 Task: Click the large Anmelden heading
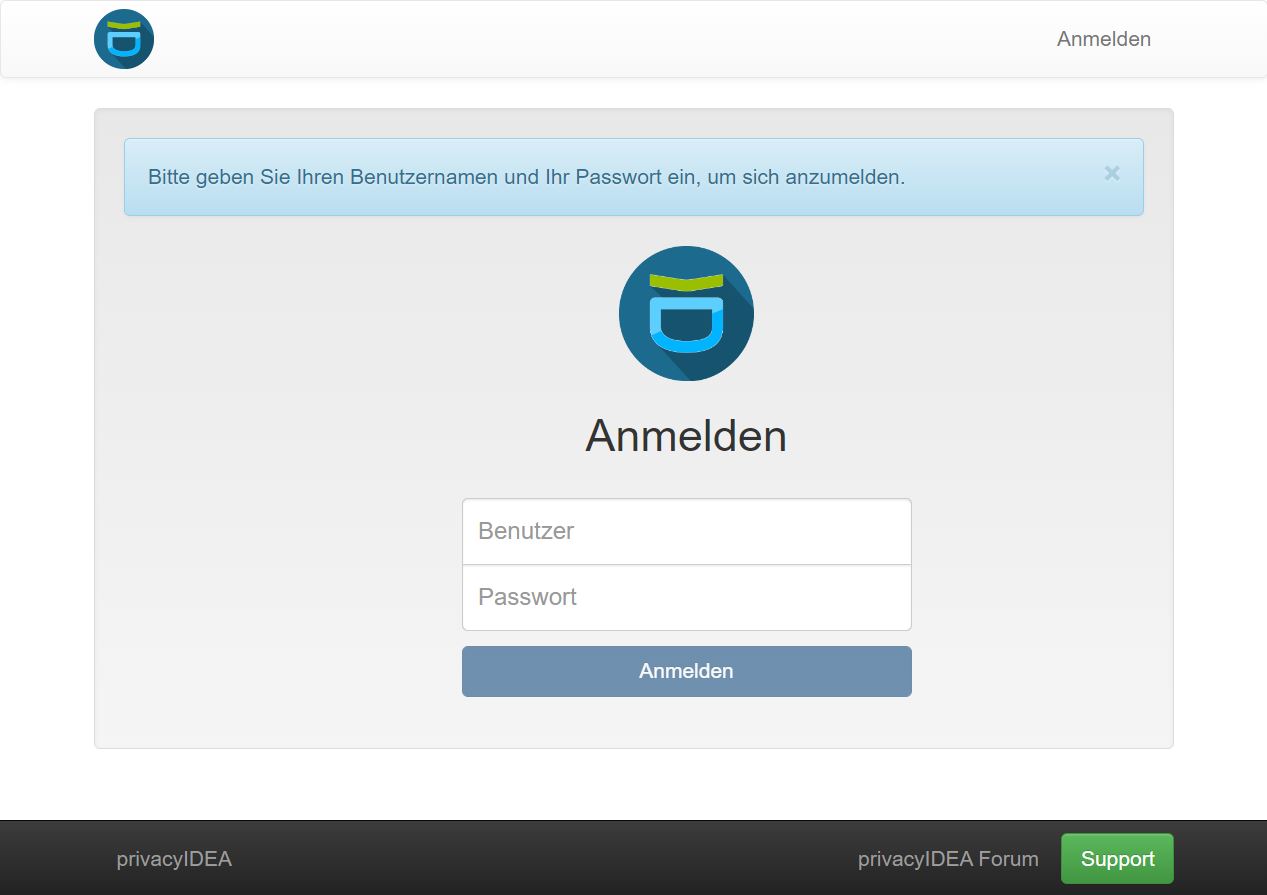pos(686,436)
